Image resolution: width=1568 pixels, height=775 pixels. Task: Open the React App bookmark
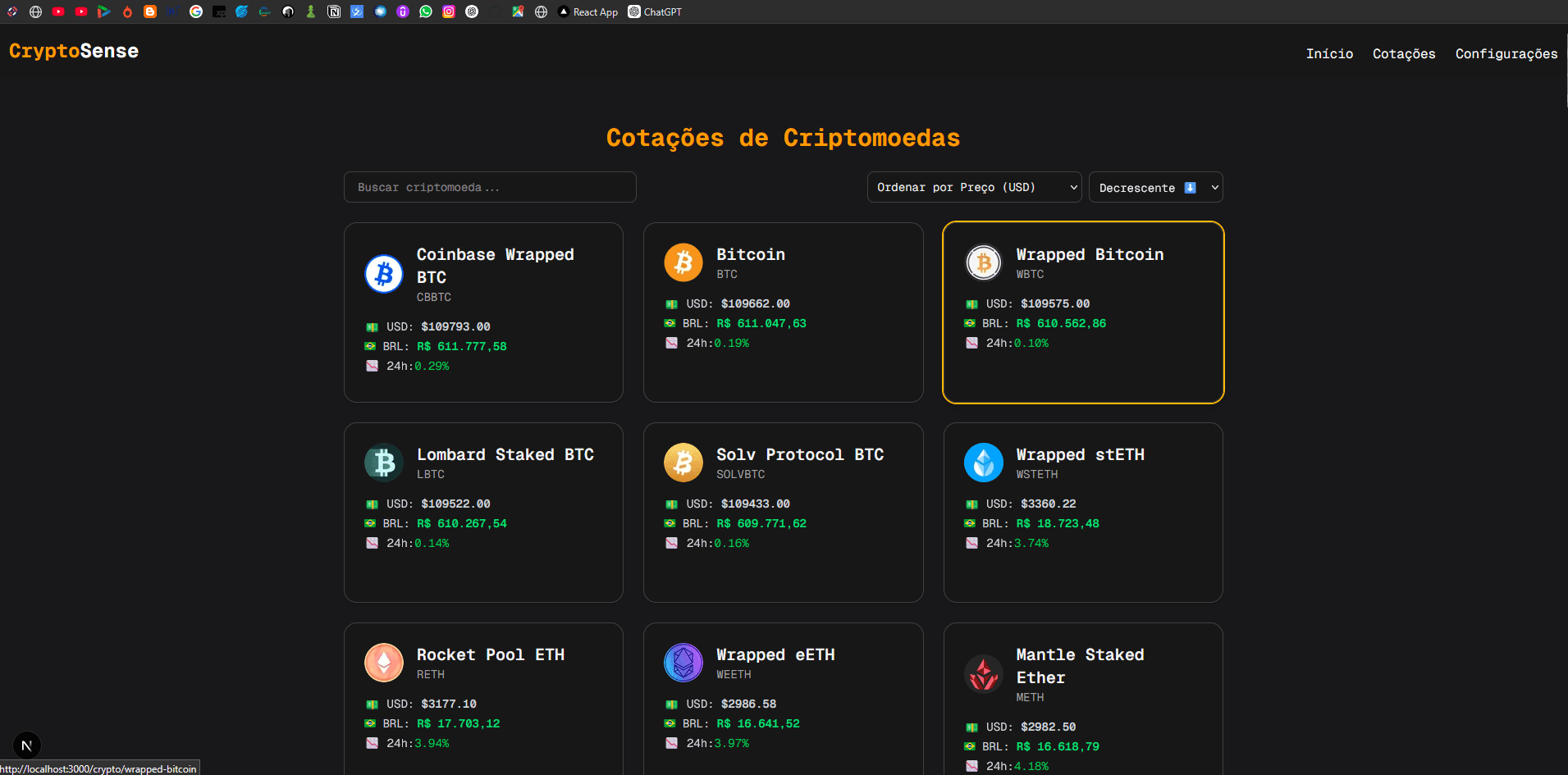coord(587,11)
